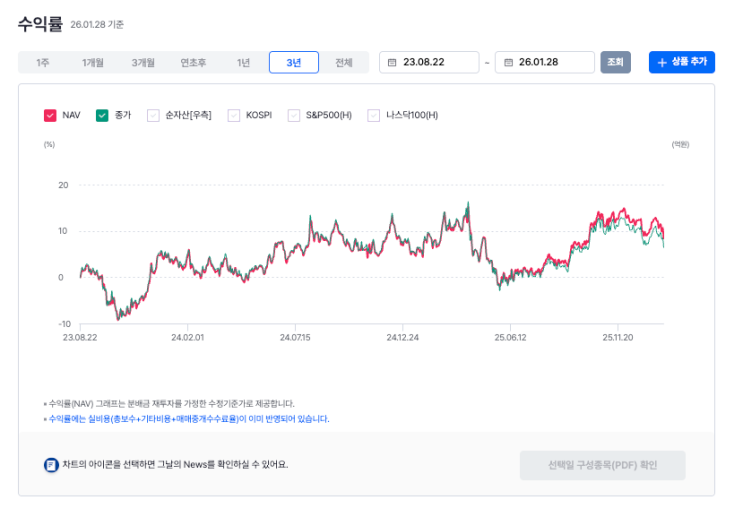The image size is (743, 517).
Task: Click the 24.02.01 x-axis label
Action: click(x=188, y=337)
